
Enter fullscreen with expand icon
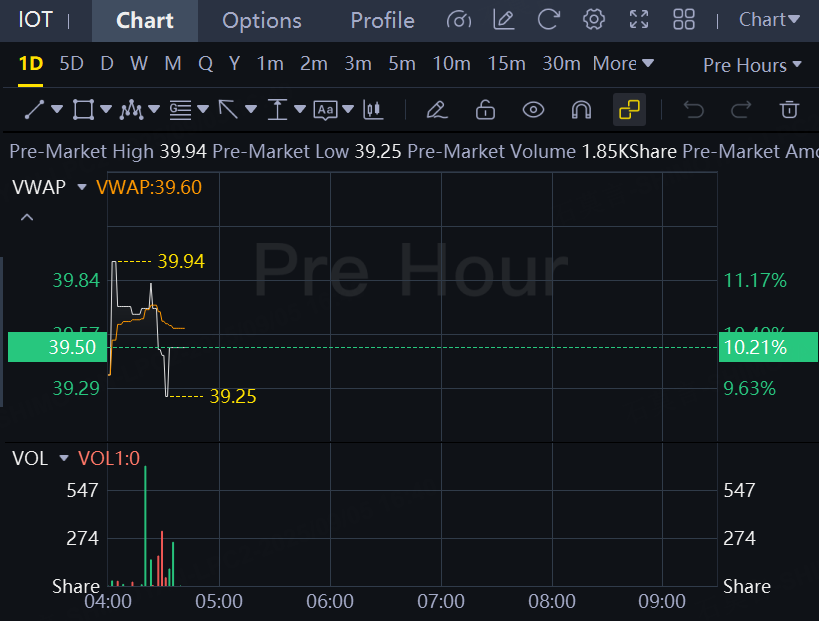click(x=639, y=20)
